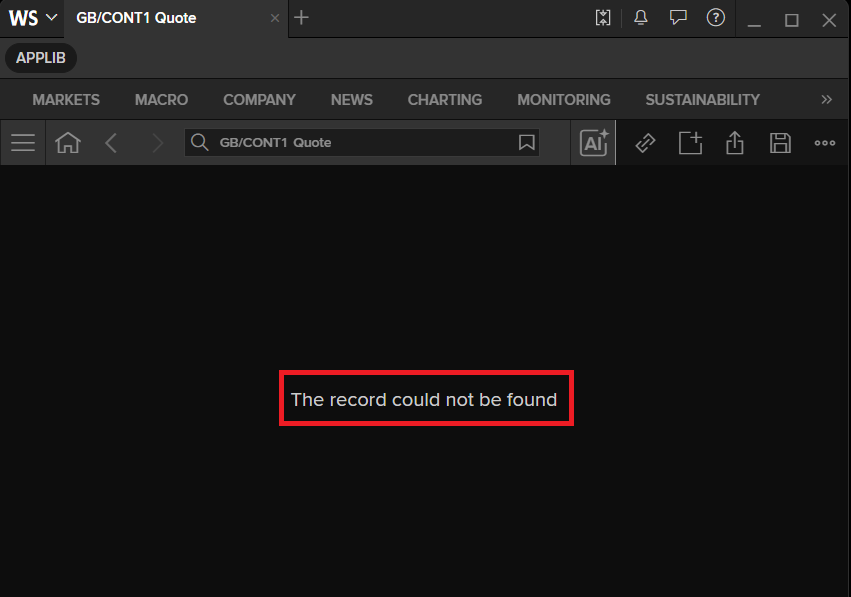This screenshot has height=597, width=851.
Task: Open the chat messages icon
Action: pos(678,18)
